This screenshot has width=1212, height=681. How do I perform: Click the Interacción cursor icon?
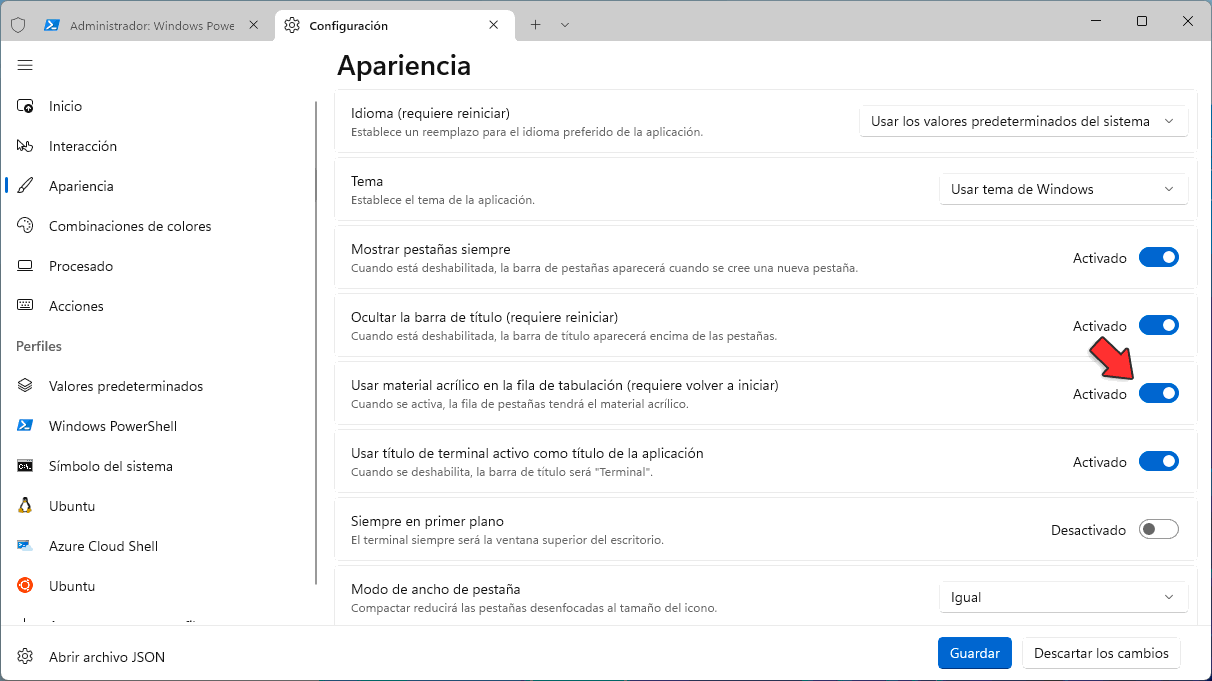pos(26,146)
